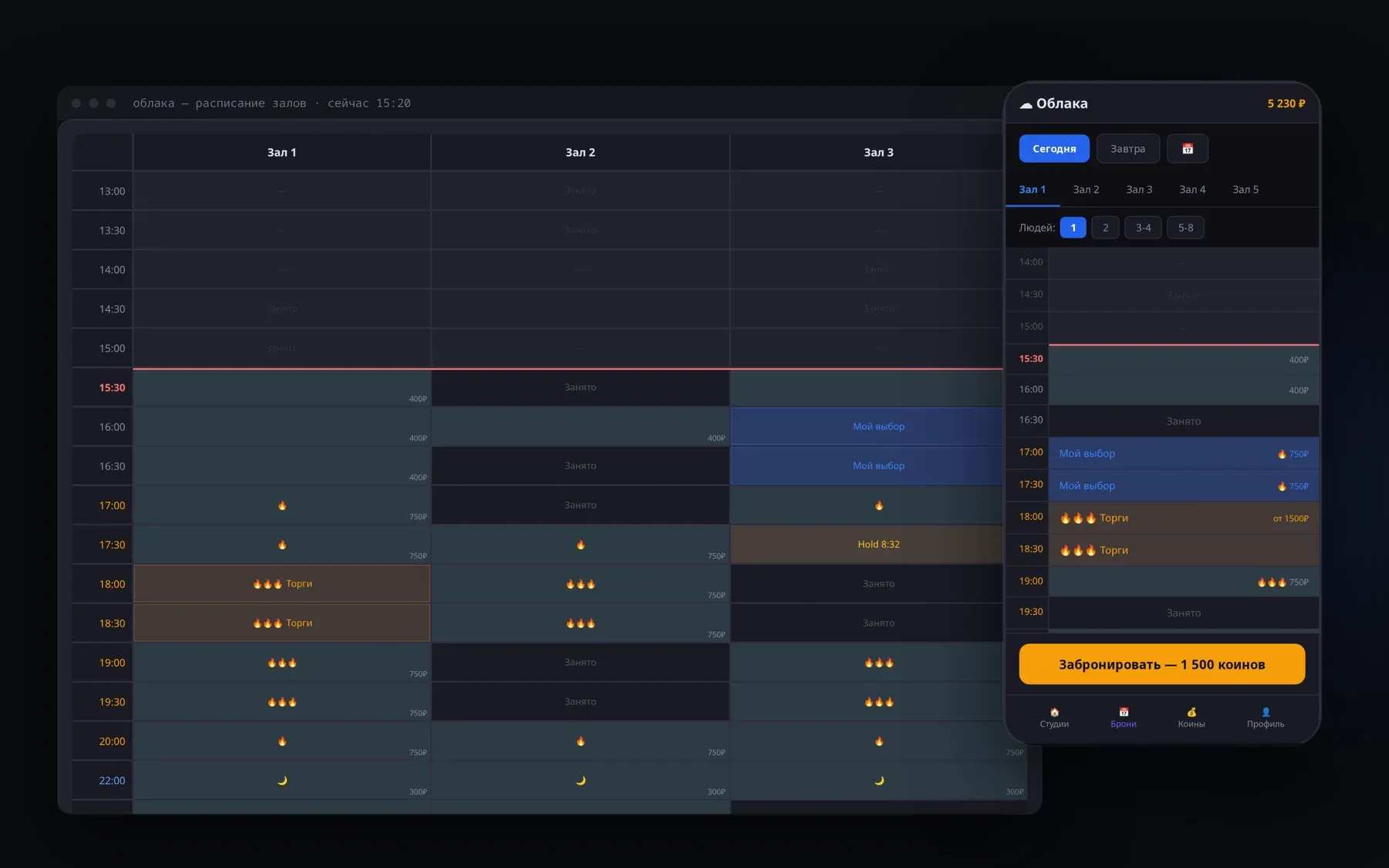Switch to Зал 4 tab in mobile
Screen dimensions: 1389x868
(x=1192, y=190)
